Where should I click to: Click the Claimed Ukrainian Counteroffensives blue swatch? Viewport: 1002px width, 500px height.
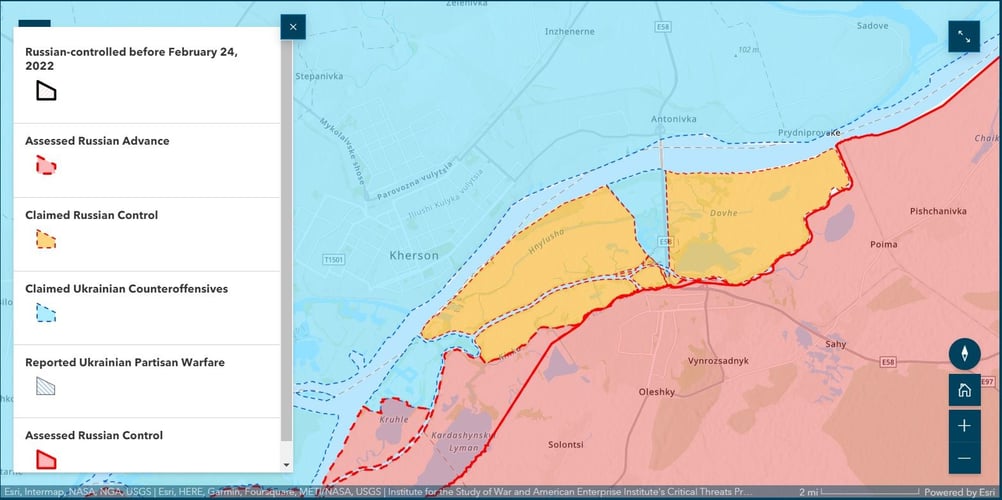pyautogui.click(x=46, y=313)
